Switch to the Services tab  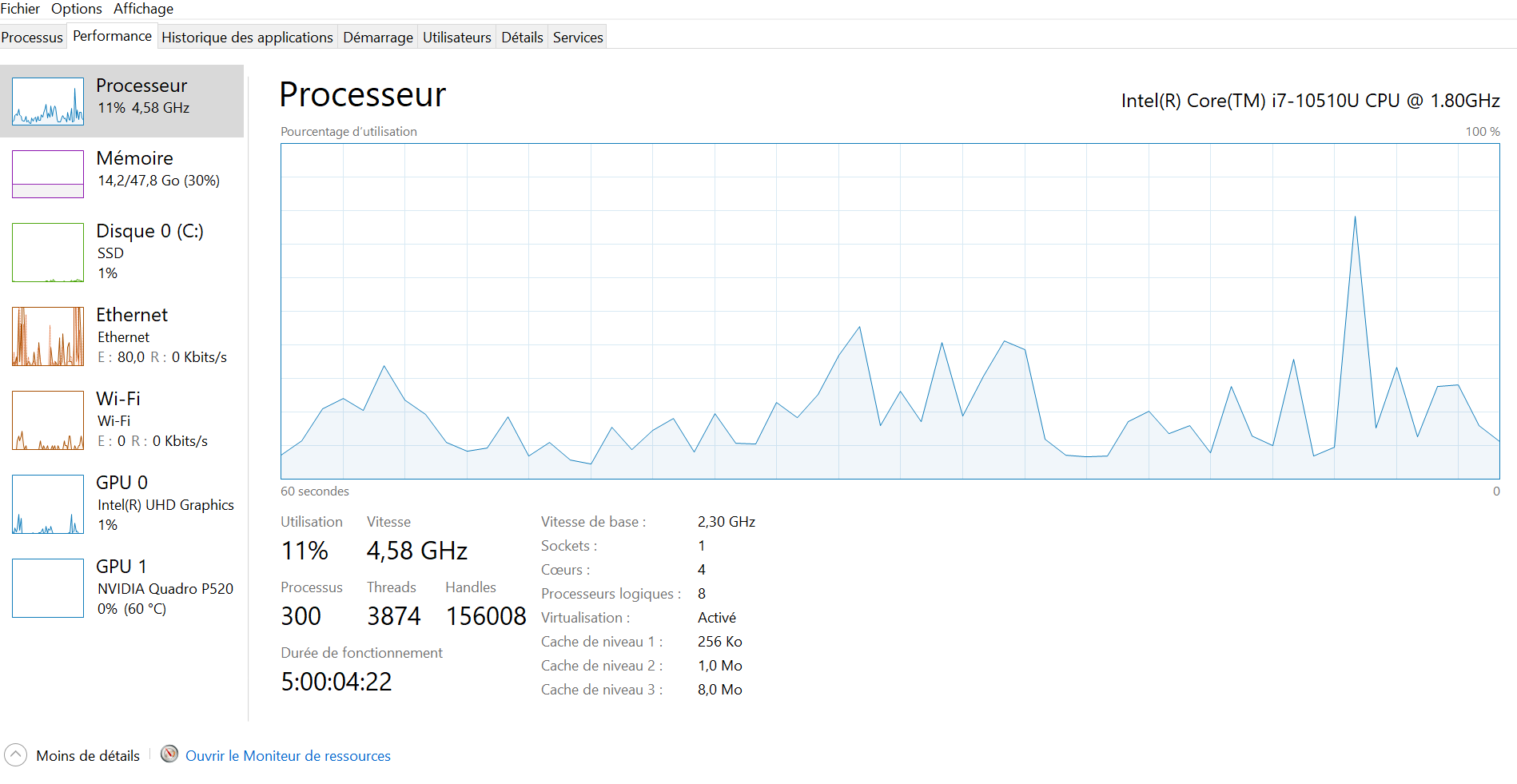click(x=578, y=37)
